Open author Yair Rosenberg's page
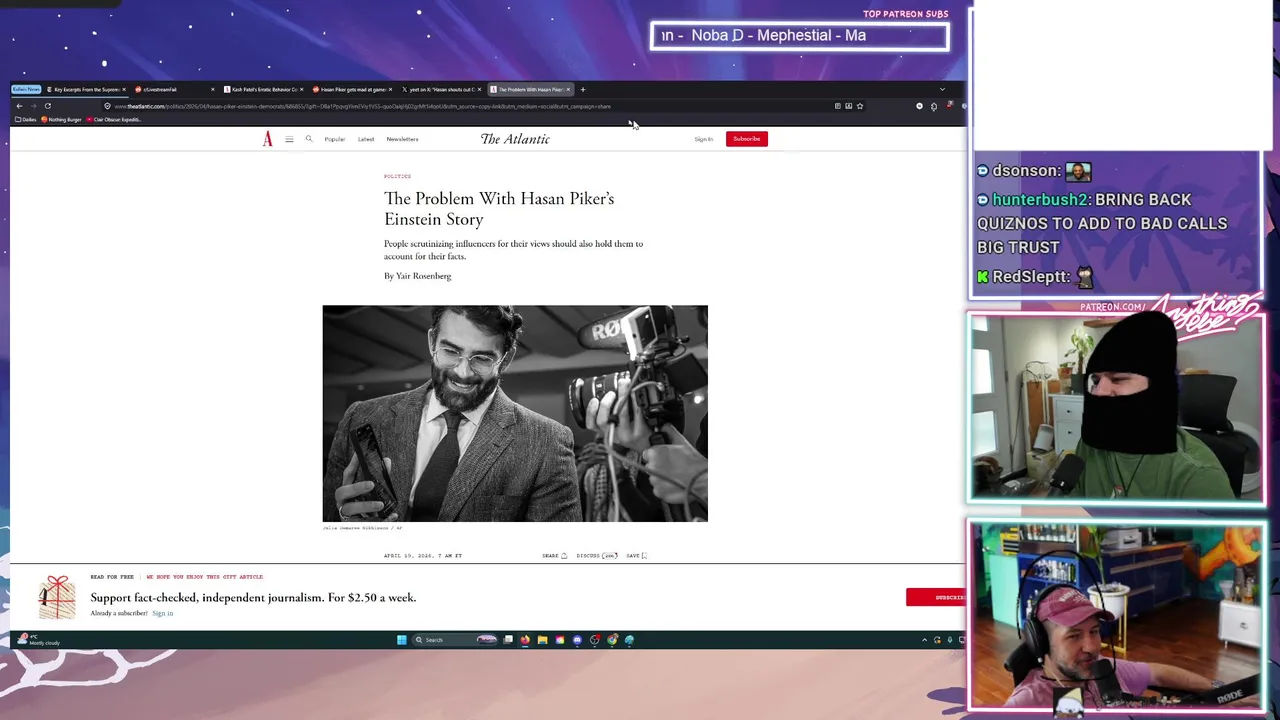Image resolution: width=1280 pixels, height=720 pixels. [x=423, y=276]
